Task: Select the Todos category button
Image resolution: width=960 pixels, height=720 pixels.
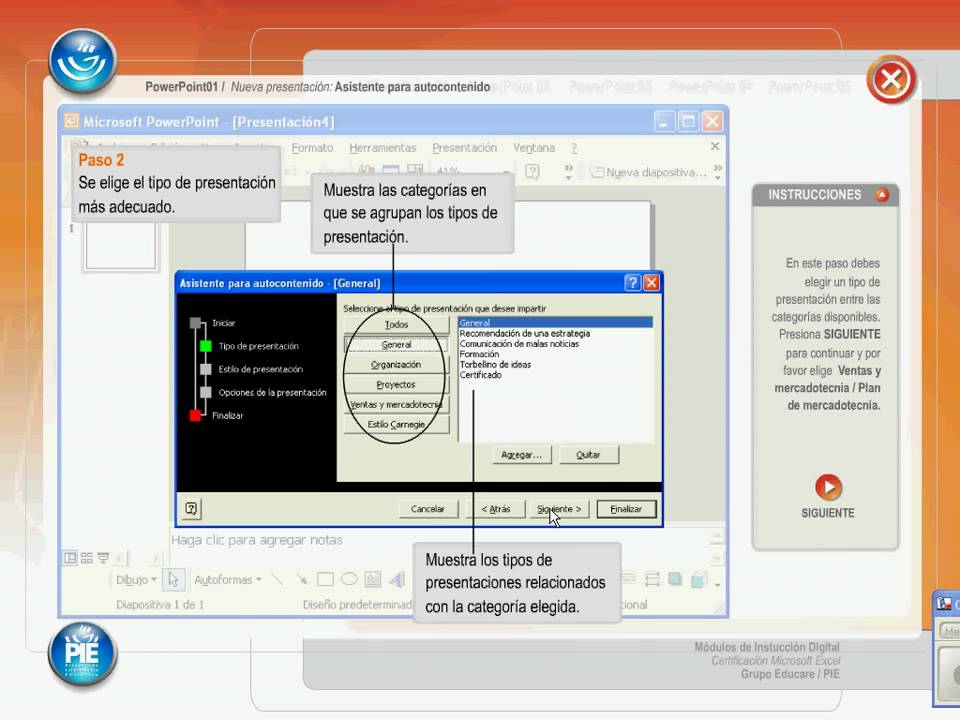Action: [396, 324]
